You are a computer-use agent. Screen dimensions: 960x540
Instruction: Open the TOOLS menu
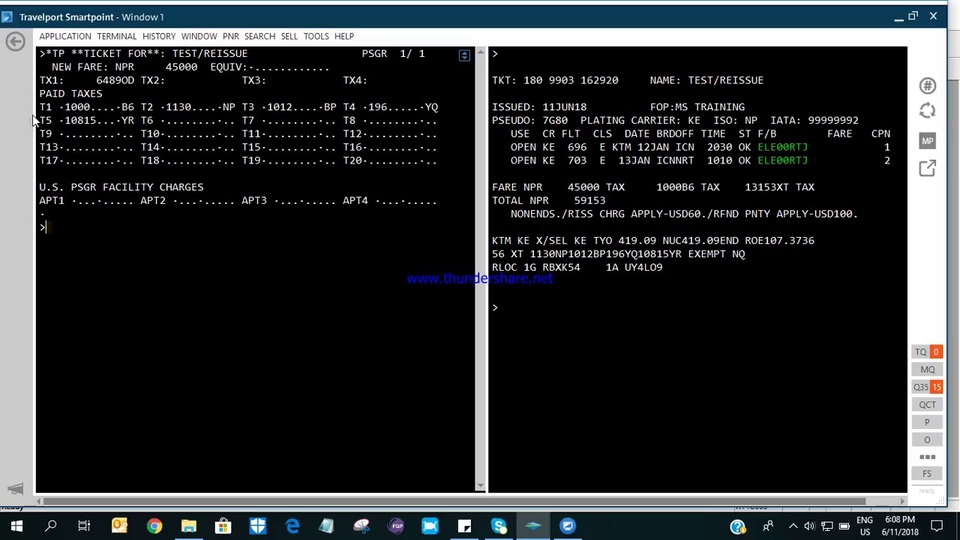click(316, 36)
